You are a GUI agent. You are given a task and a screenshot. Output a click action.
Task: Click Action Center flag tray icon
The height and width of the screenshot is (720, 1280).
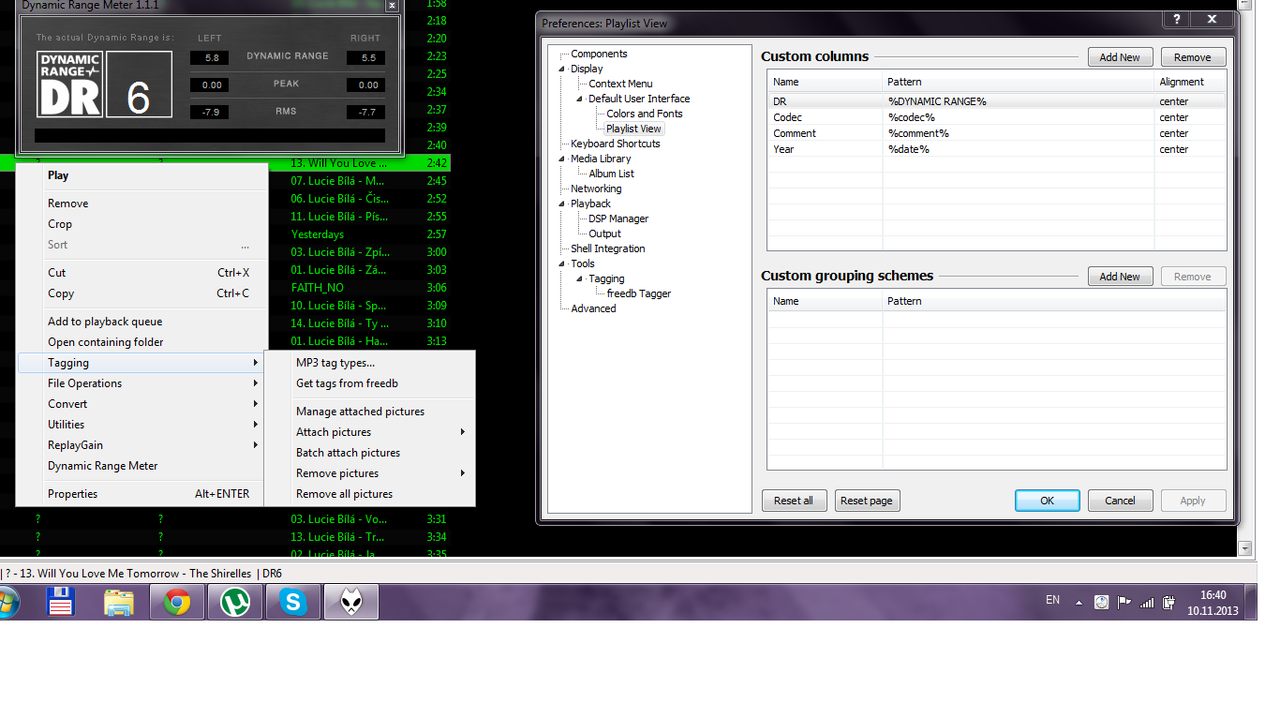click(x=1124, y=603)
